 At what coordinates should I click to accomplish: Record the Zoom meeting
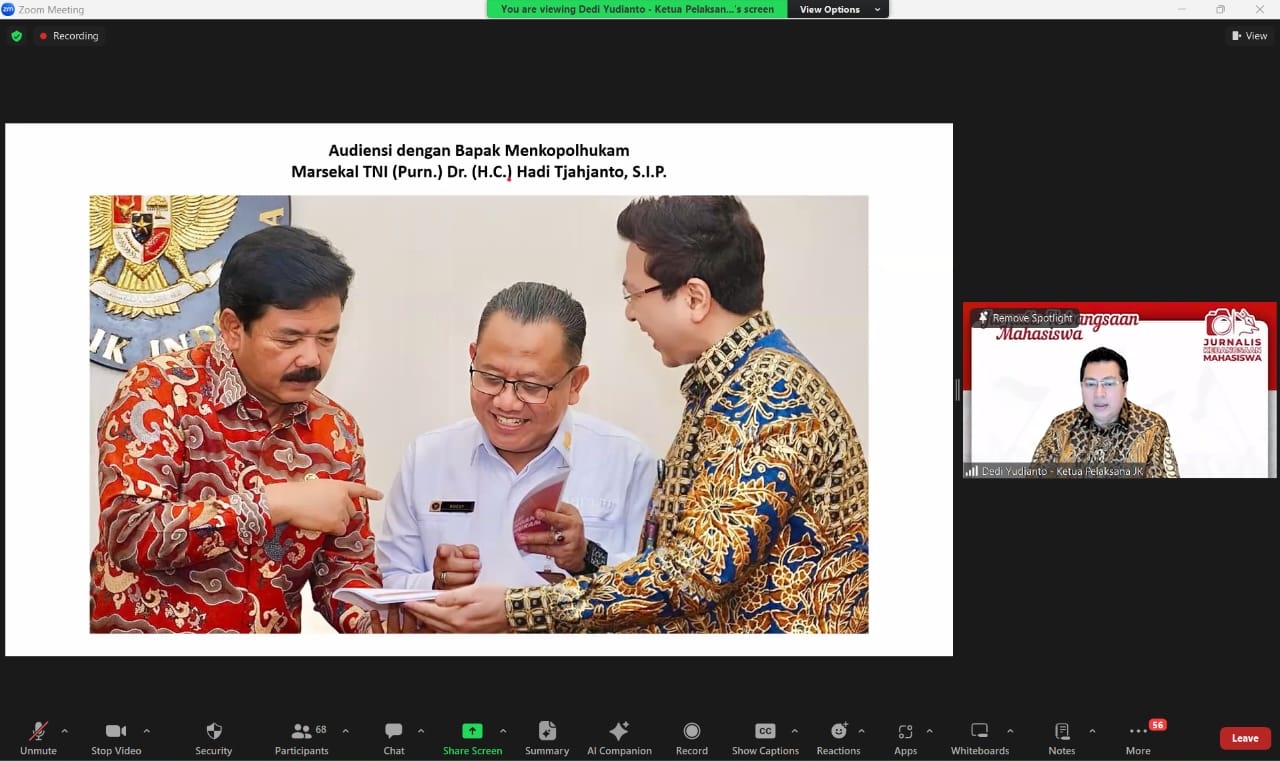tap(691, 737)
